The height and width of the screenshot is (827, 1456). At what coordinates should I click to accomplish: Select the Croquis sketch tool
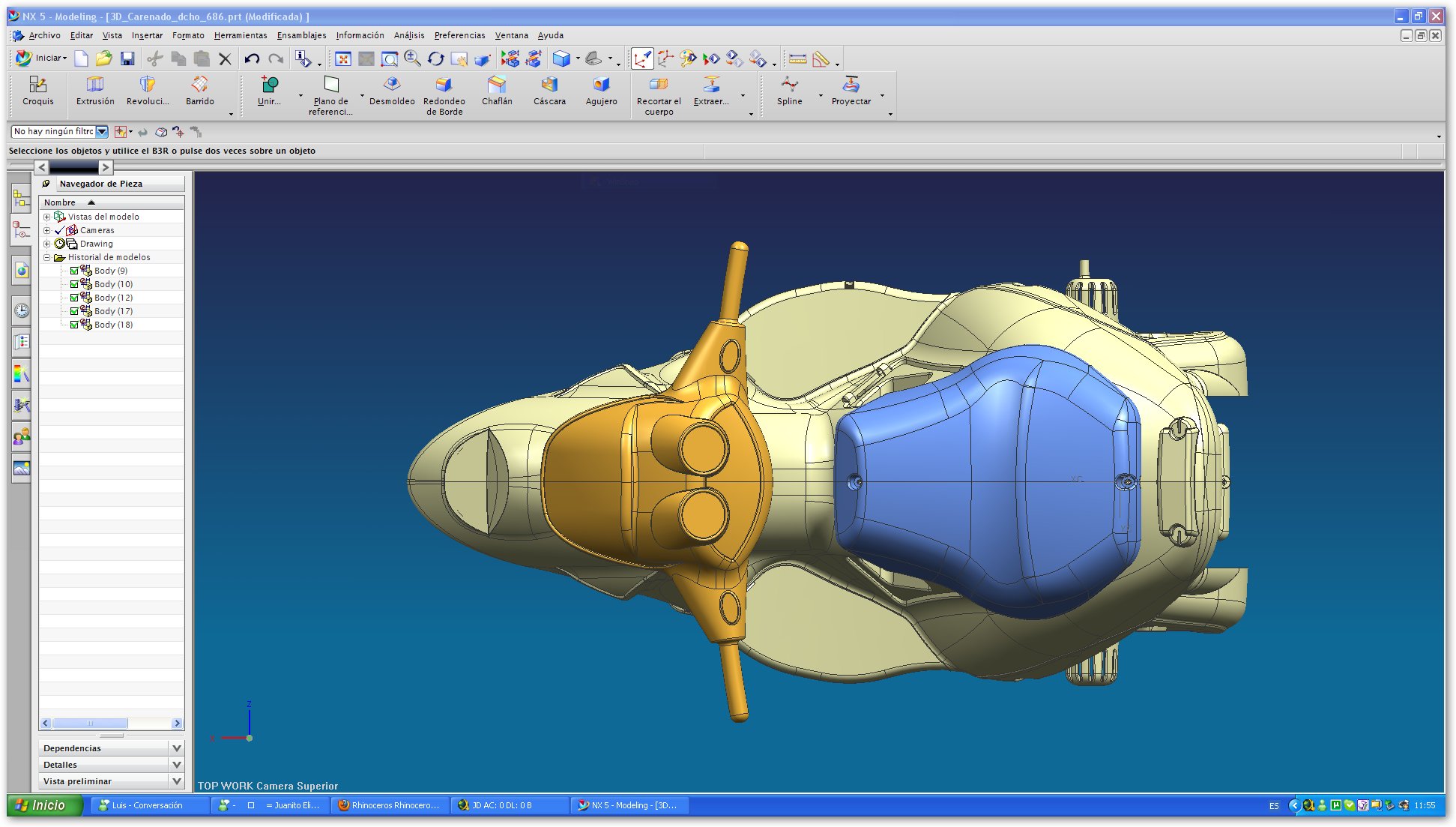point(37,90)
